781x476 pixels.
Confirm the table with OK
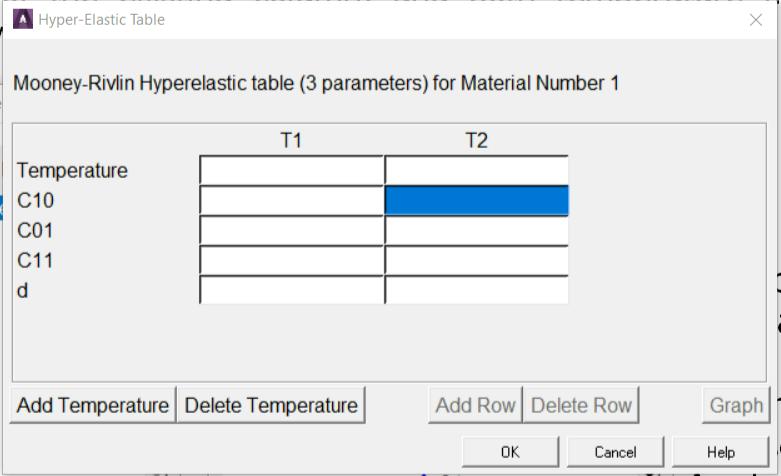510,452
